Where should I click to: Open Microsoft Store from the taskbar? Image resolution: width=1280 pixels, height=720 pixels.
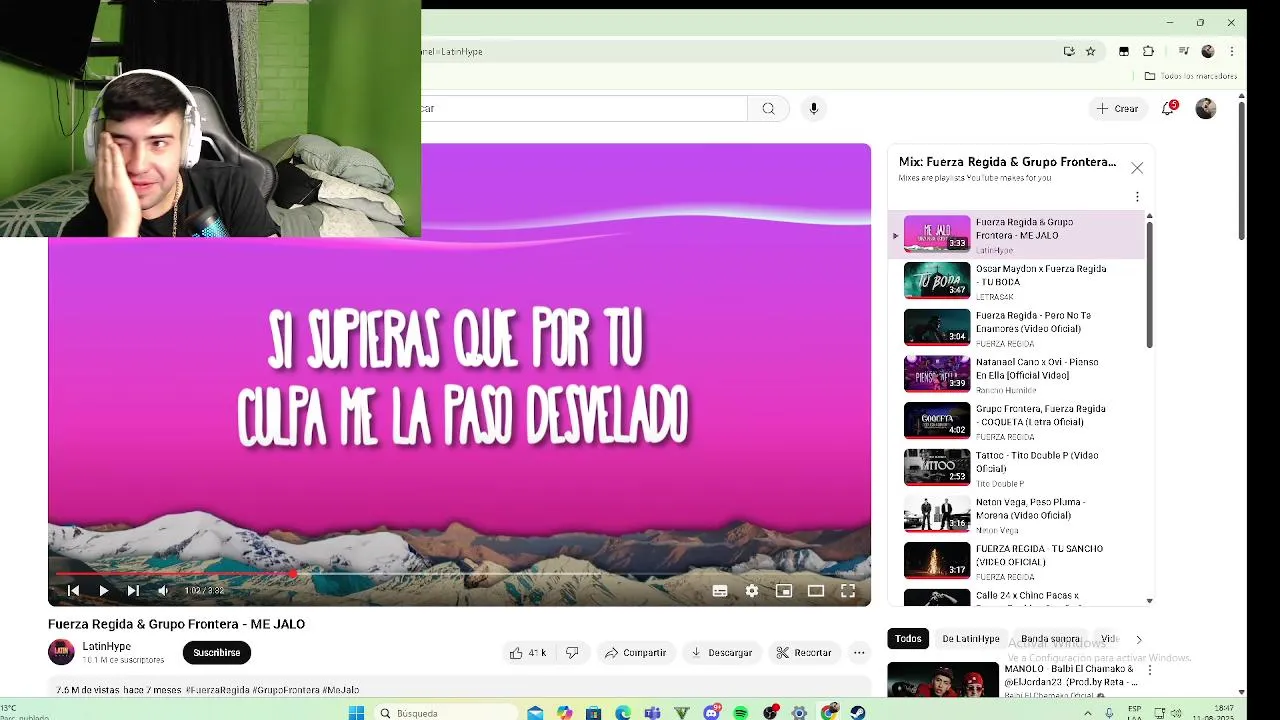click(594, 712)
